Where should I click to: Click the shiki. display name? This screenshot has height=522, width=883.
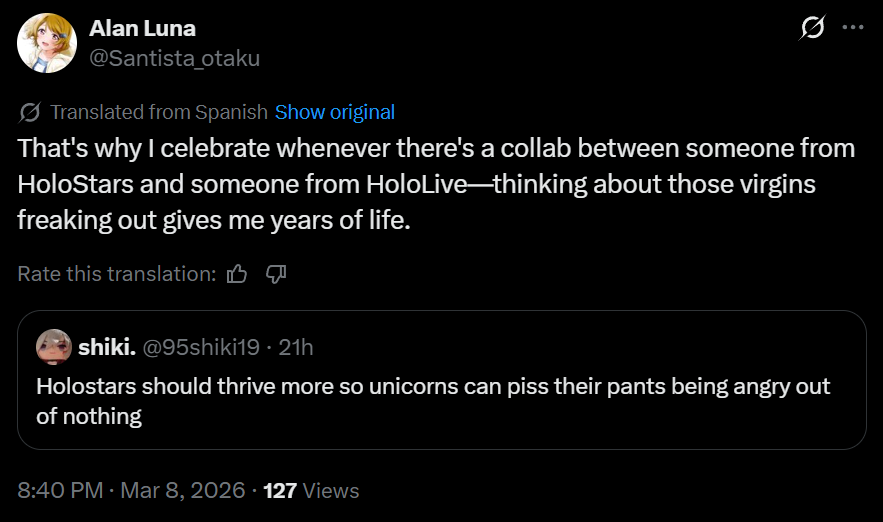[104, 347]
